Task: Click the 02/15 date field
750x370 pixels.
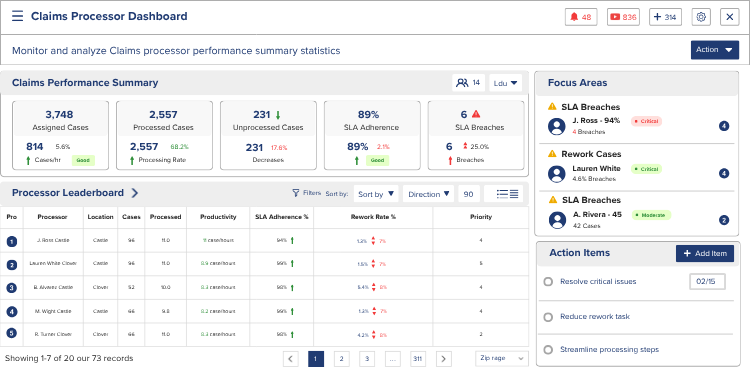Action: click(707, 282)
